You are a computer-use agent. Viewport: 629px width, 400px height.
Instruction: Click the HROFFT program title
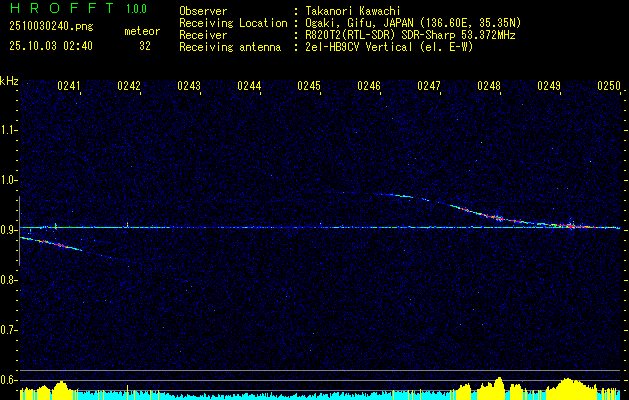(63, 8)
